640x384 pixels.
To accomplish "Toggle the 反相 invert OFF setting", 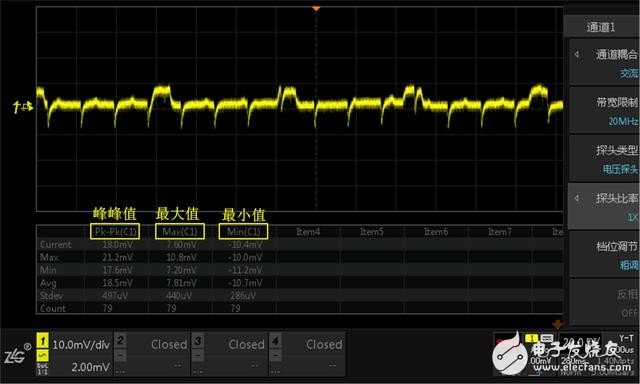I will coord(604,302).
